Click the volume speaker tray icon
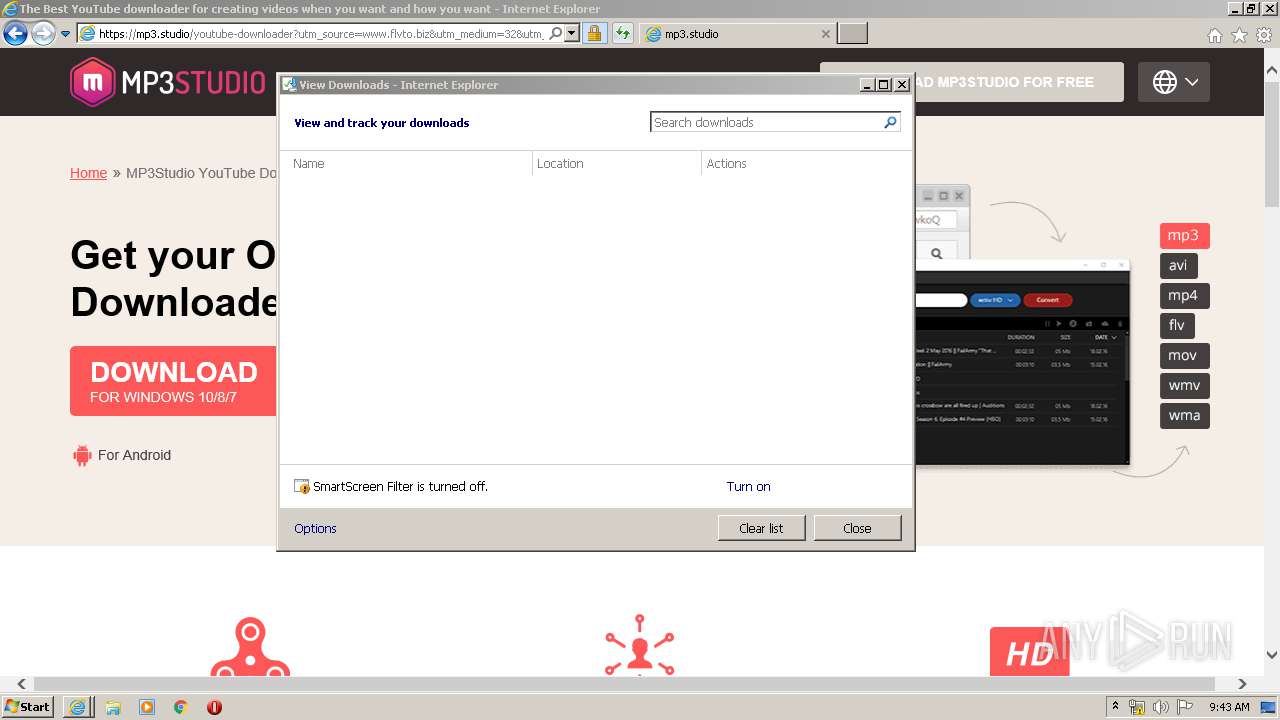 (x=1161, y=707)
